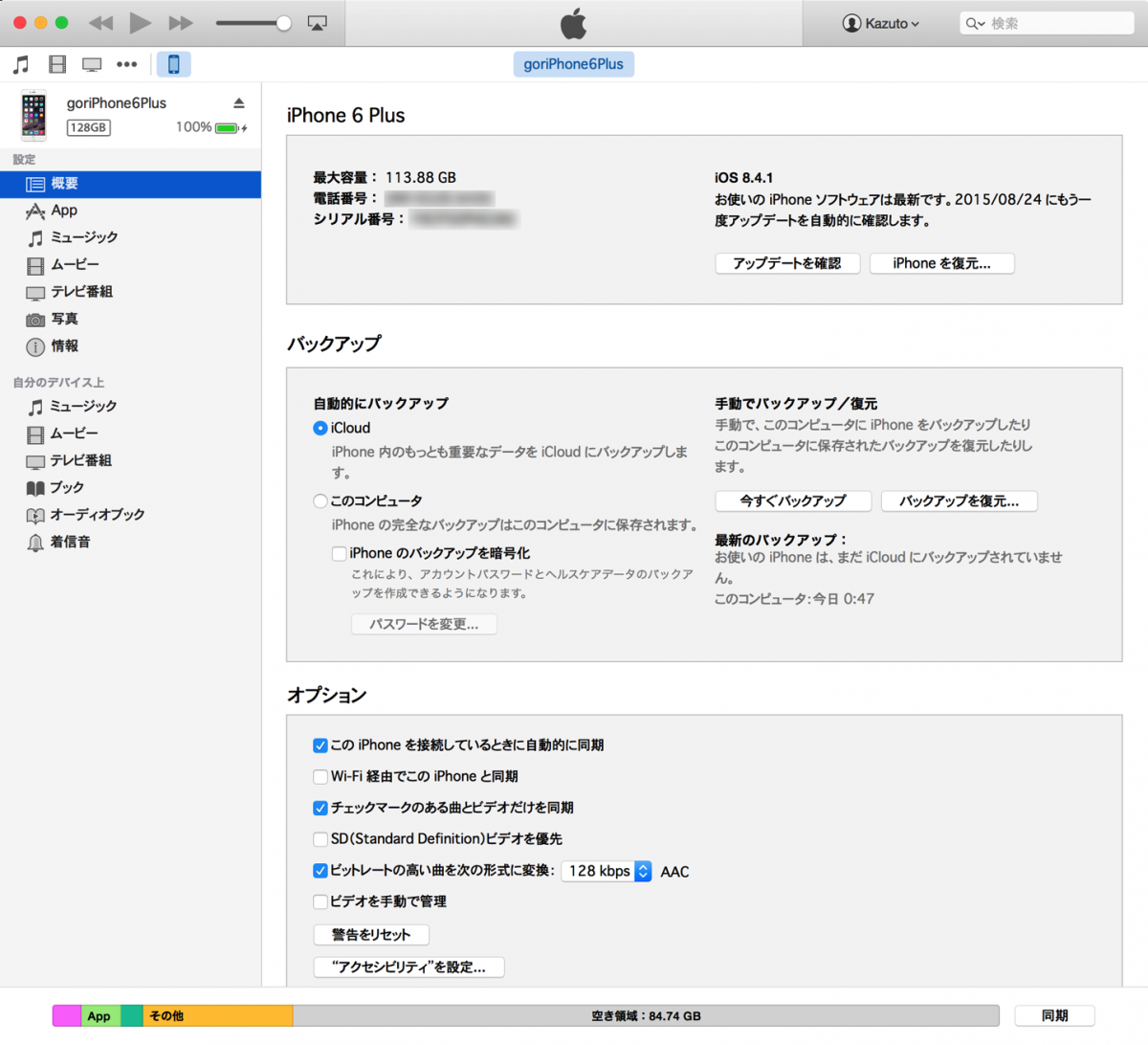Viewport: 1148px width, 1045px height.
Task: Select the Movies film strip icon
Action: point(56,63)
